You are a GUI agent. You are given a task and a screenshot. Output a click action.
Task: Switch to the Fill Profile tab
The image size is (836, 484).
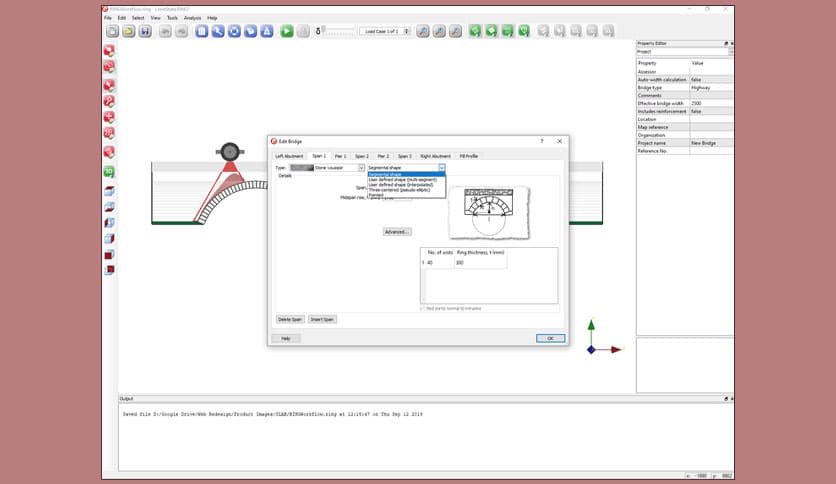pos(468,156)
